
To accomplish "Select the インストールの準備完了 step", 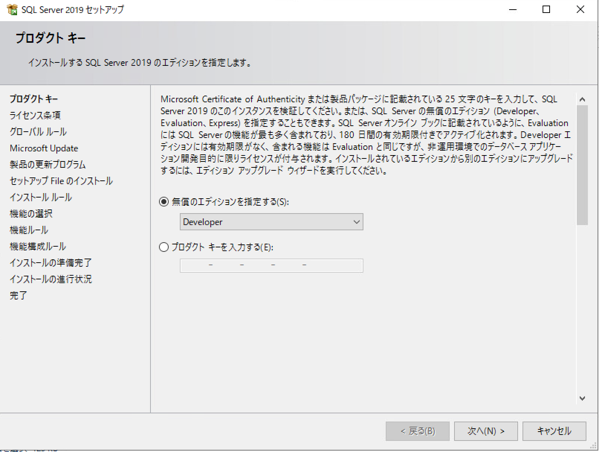I will 50,263.
